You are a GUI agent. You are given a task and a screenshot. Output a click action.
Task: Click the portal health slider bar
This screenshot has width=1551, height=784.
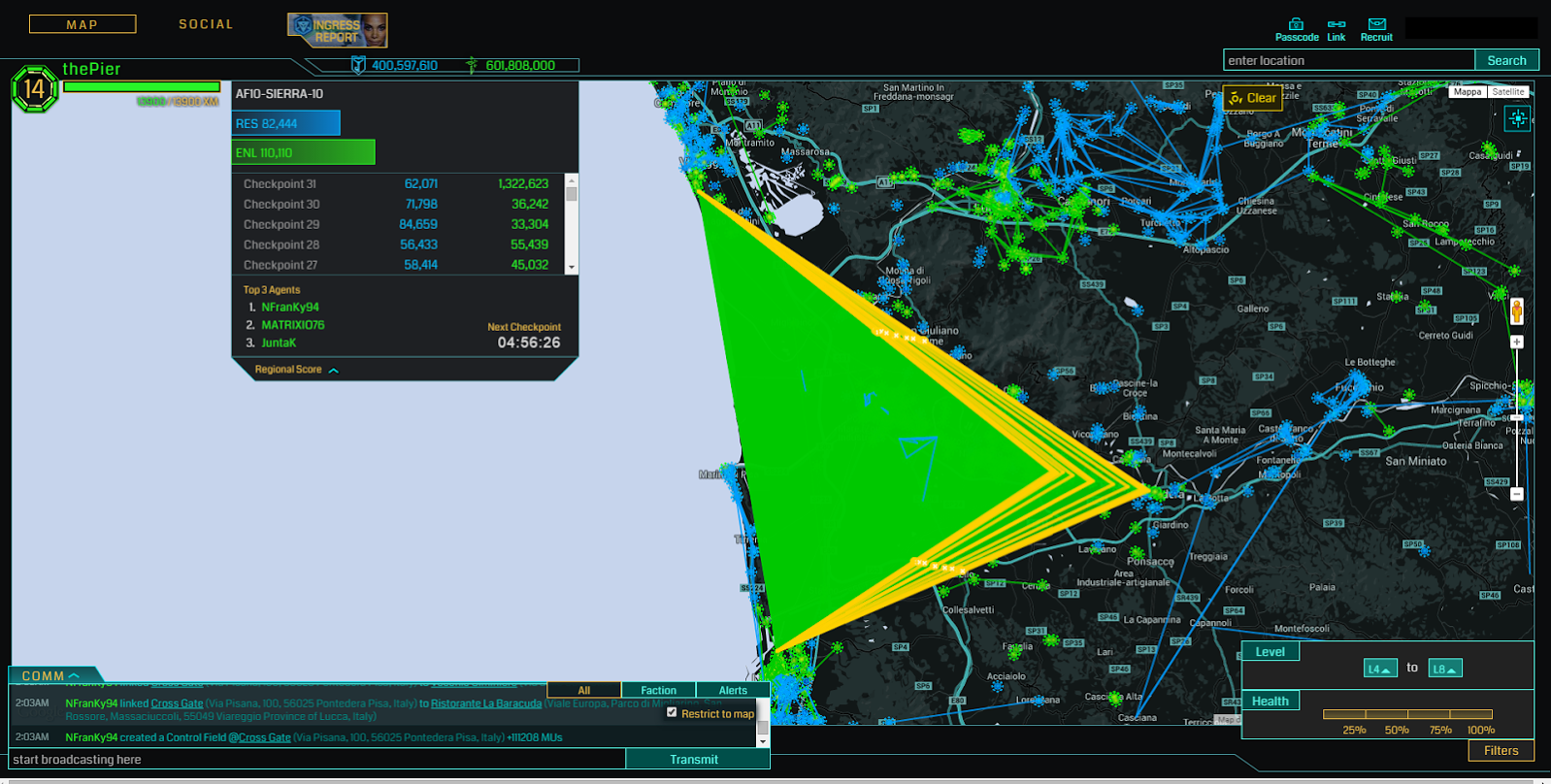point(1407,714)
